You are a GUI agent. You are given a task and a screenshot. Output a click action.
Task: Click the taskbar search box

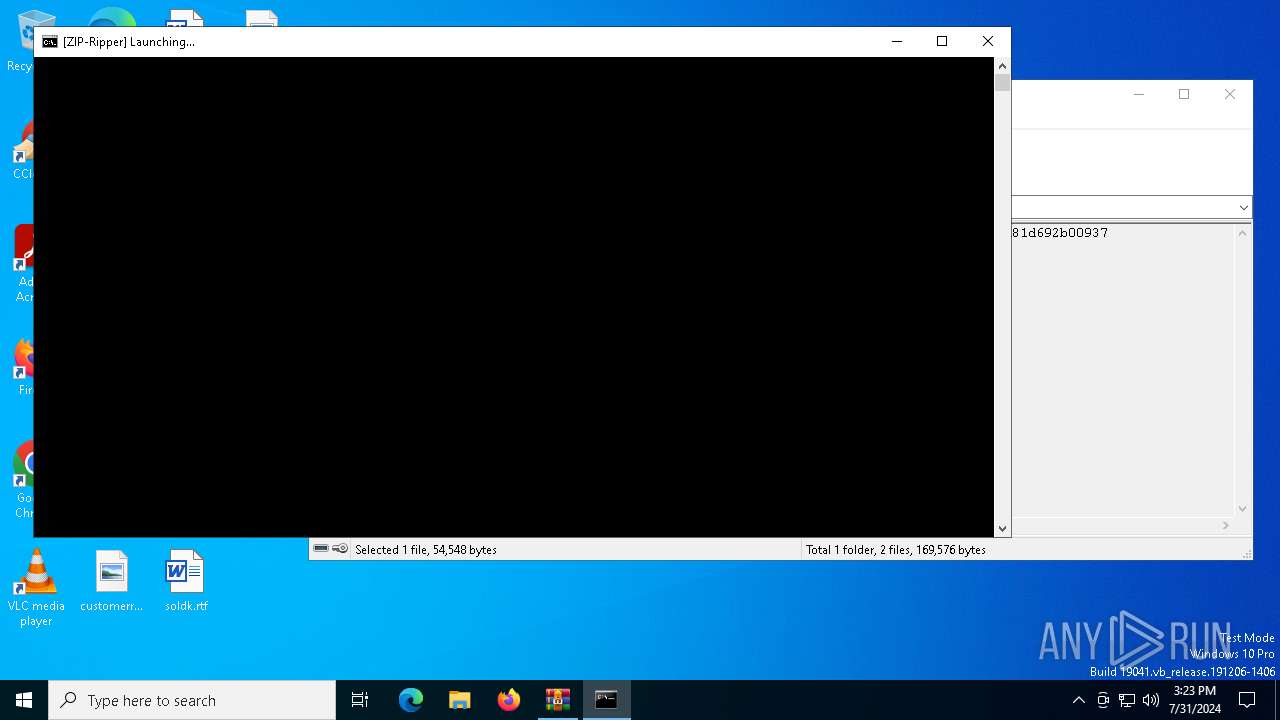point(192,700)
